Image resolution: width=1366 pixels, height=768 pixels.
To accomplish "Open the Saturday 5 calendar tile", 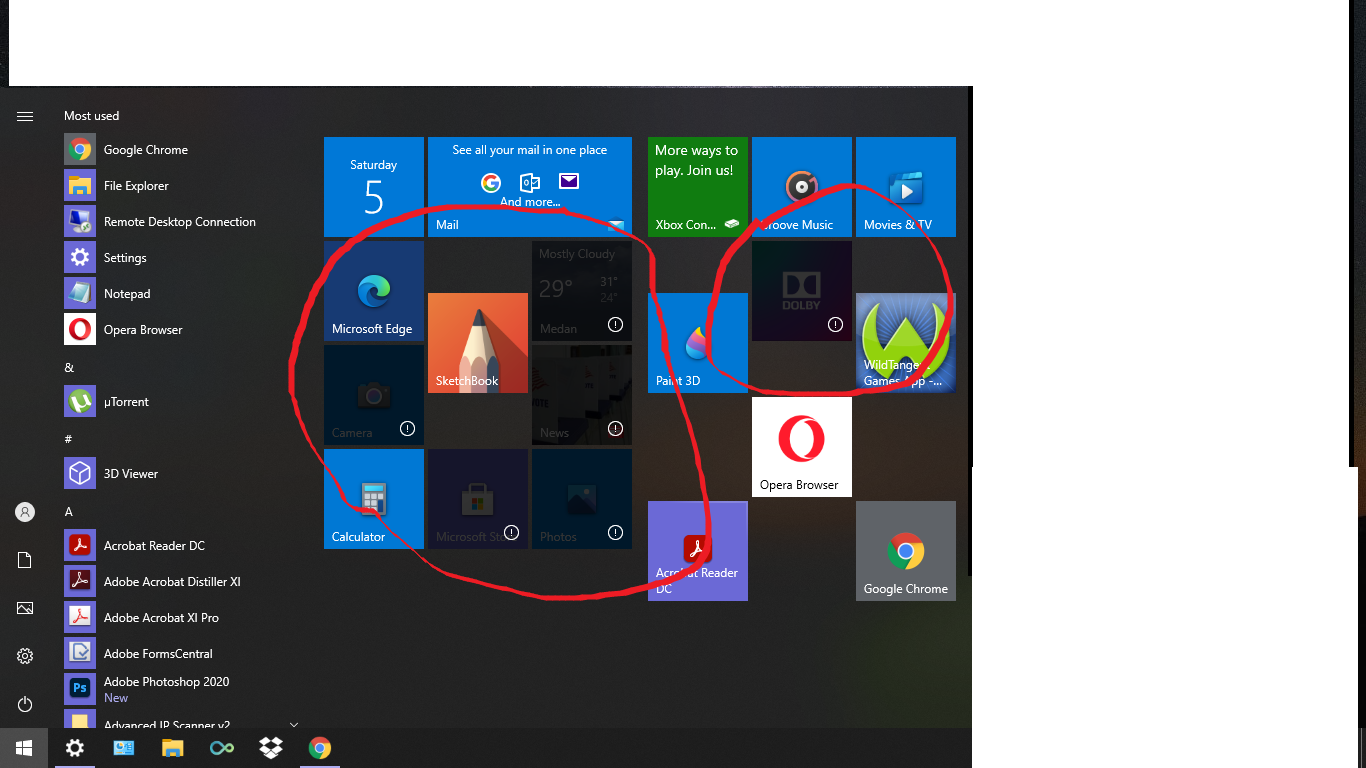I will (x=374, y=187).
